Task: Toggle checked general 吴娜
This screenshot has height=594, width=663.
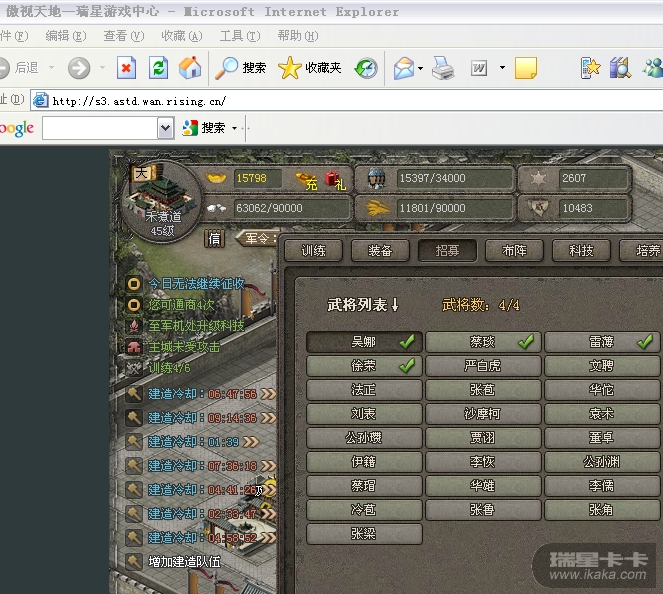Action: [364, 342]
